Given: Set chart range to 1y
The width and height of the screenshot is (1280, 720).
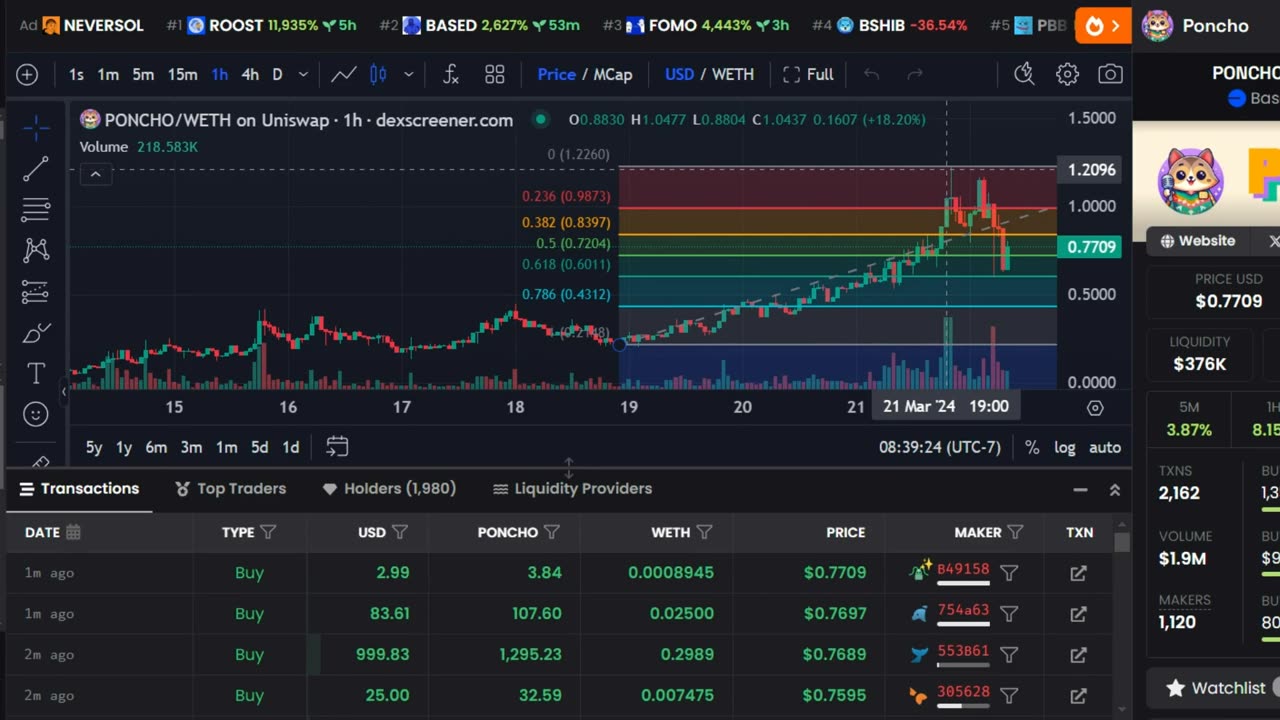Looking at the screenshot, I should [x=123, y=447].
